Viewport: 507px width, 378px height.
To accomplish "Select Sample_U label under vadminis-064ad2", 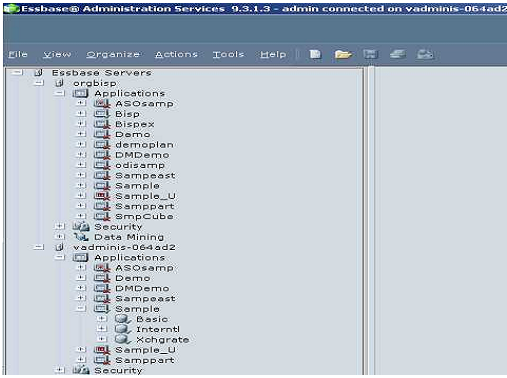I will click(x=145, y=350).
